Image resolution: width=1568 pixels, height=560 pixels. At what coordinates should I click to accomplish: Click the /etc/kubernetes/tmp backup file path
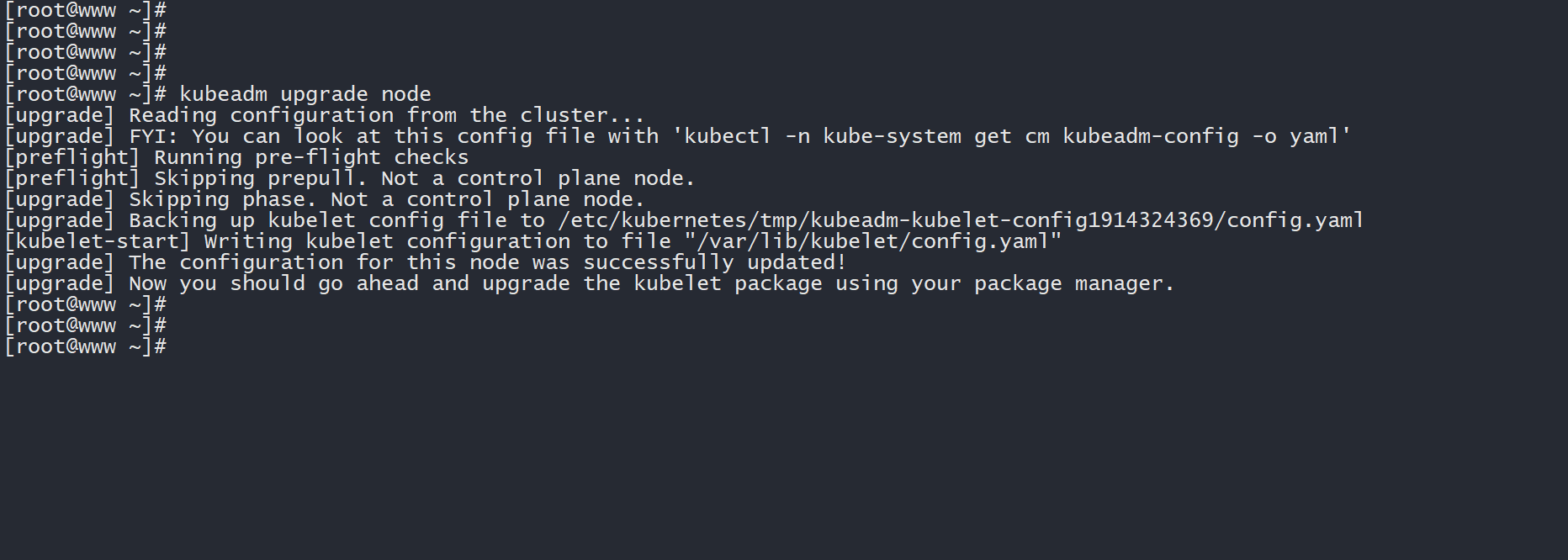[x=960, y=220]
